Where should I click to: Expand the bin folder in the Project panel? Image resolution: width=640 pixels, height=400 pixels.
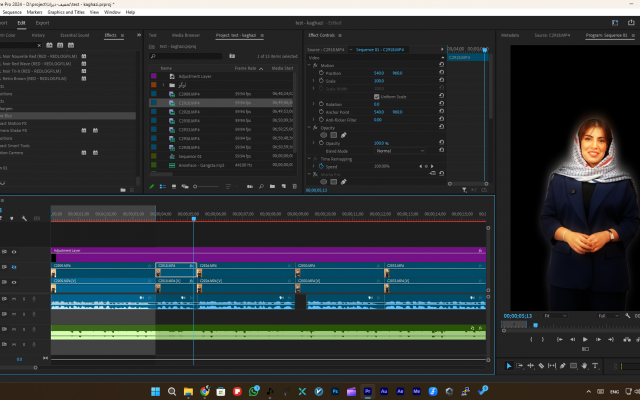point(163,86)
